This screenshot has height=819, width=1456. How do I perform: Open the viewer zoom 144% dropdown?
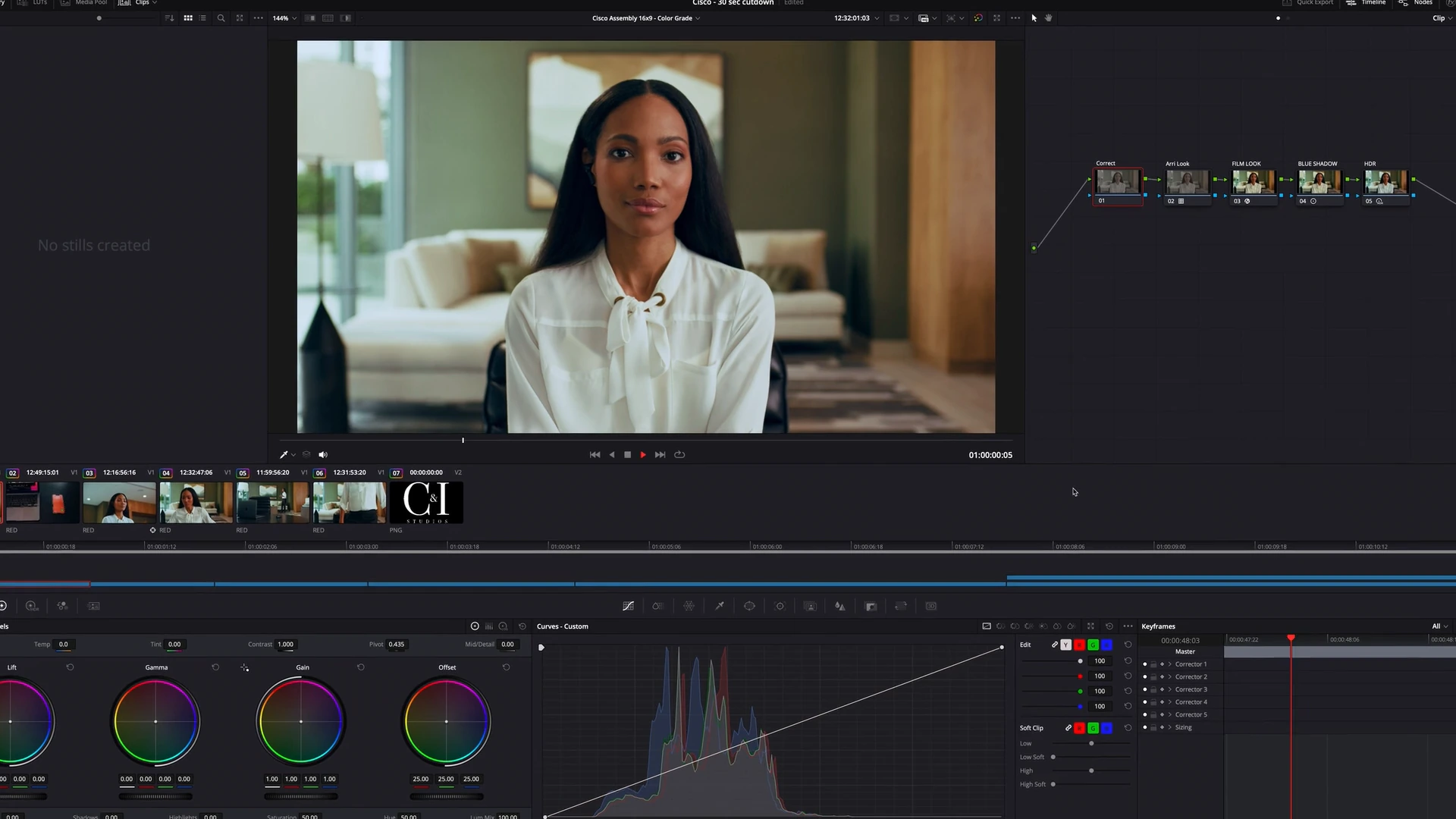(284, 18)
